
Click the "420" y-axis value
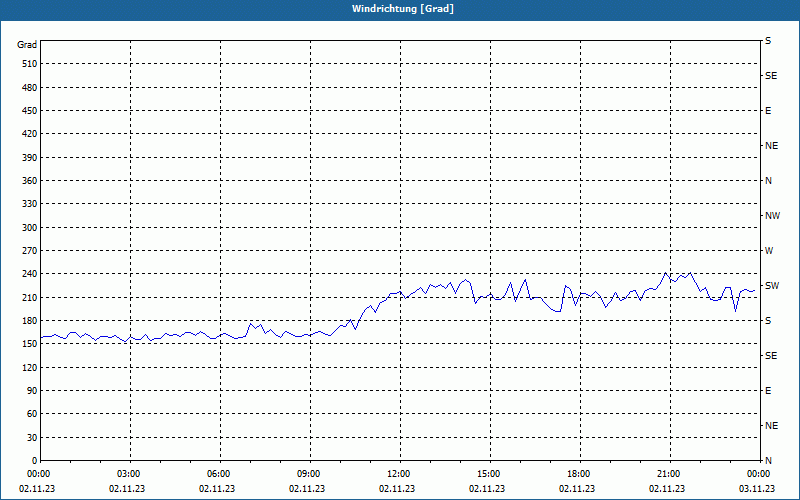point(30,134)
